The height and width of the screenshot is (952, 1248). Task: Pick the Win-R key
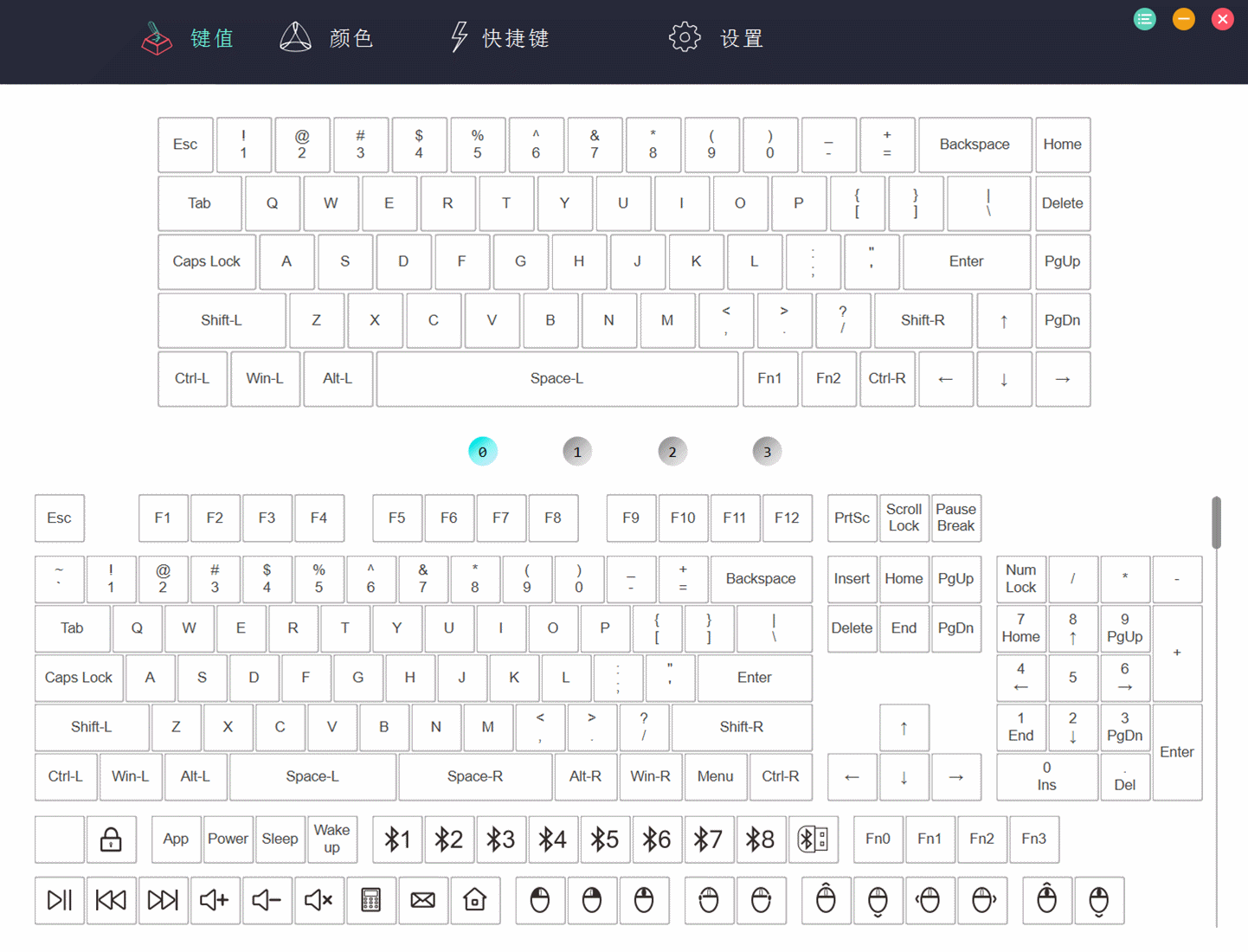[x=650, y=776]
